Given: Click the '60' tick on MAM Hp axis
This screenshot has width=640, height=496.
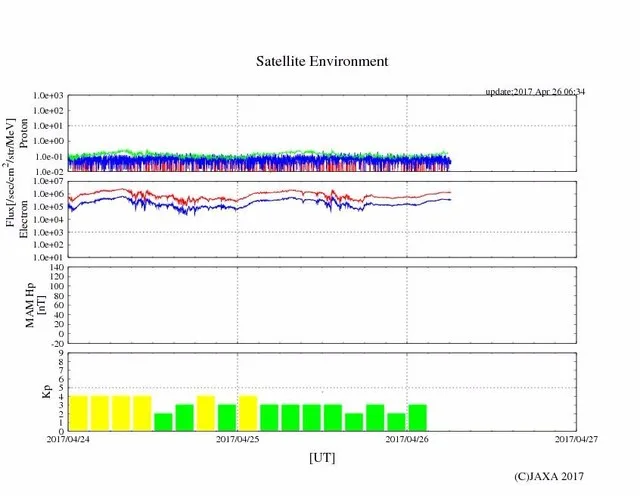Looking at the screenshot, I should click(x=60, y=305).
